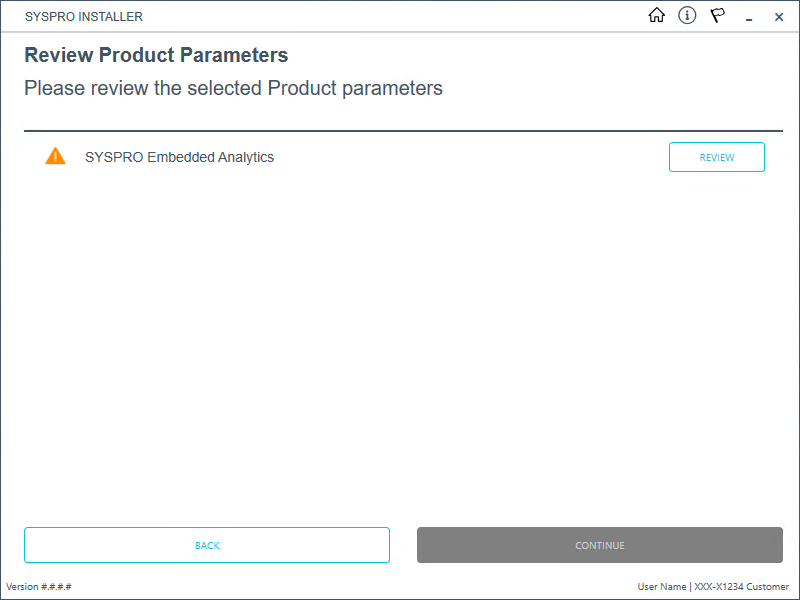The image size is (800, 600).
Task: Click the Review Product Parameters heading
Action: coord(156,55)
